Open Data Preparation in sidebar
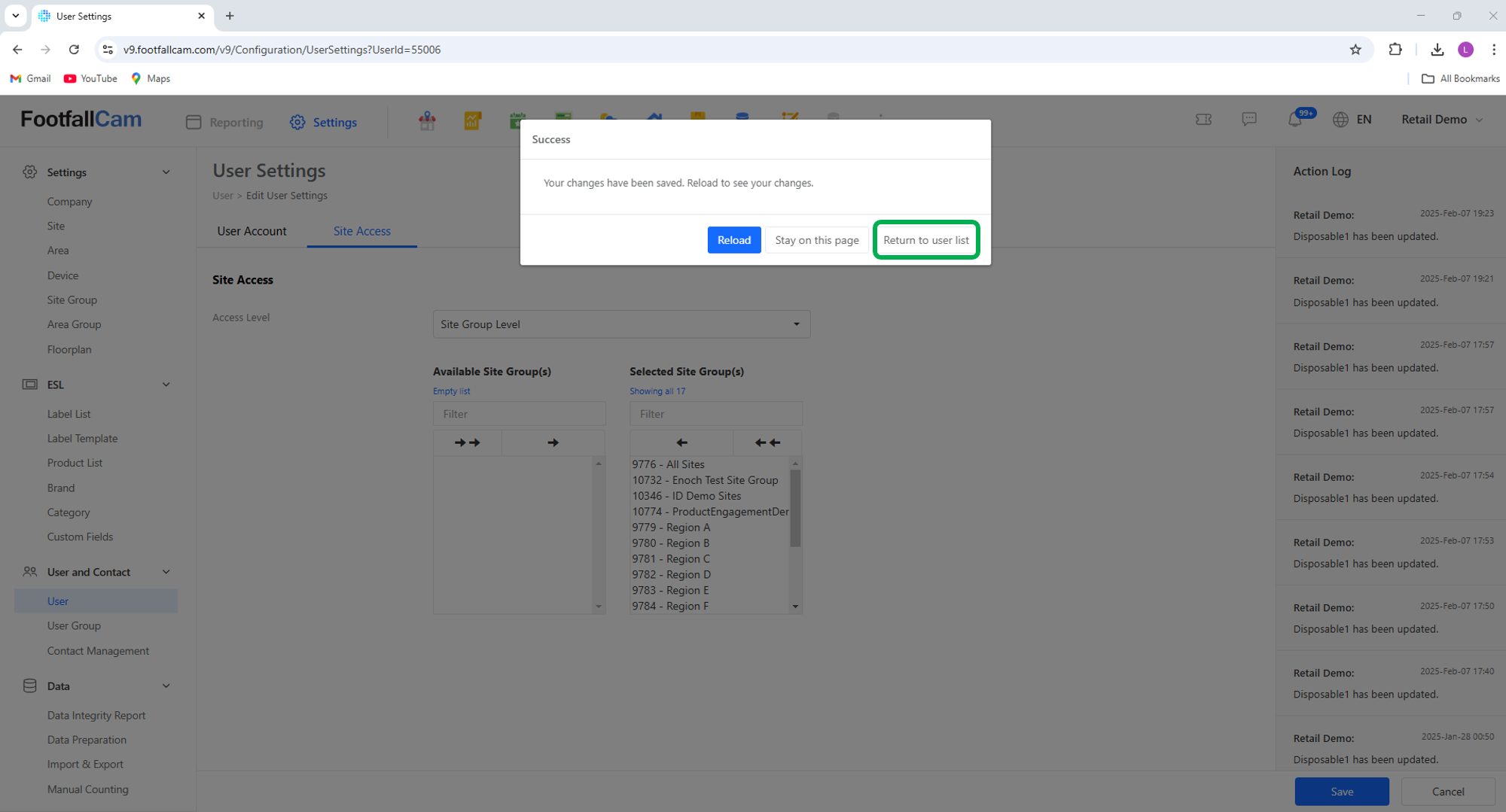This screenshot has height=812, width=1506. [x=87, y=740]
